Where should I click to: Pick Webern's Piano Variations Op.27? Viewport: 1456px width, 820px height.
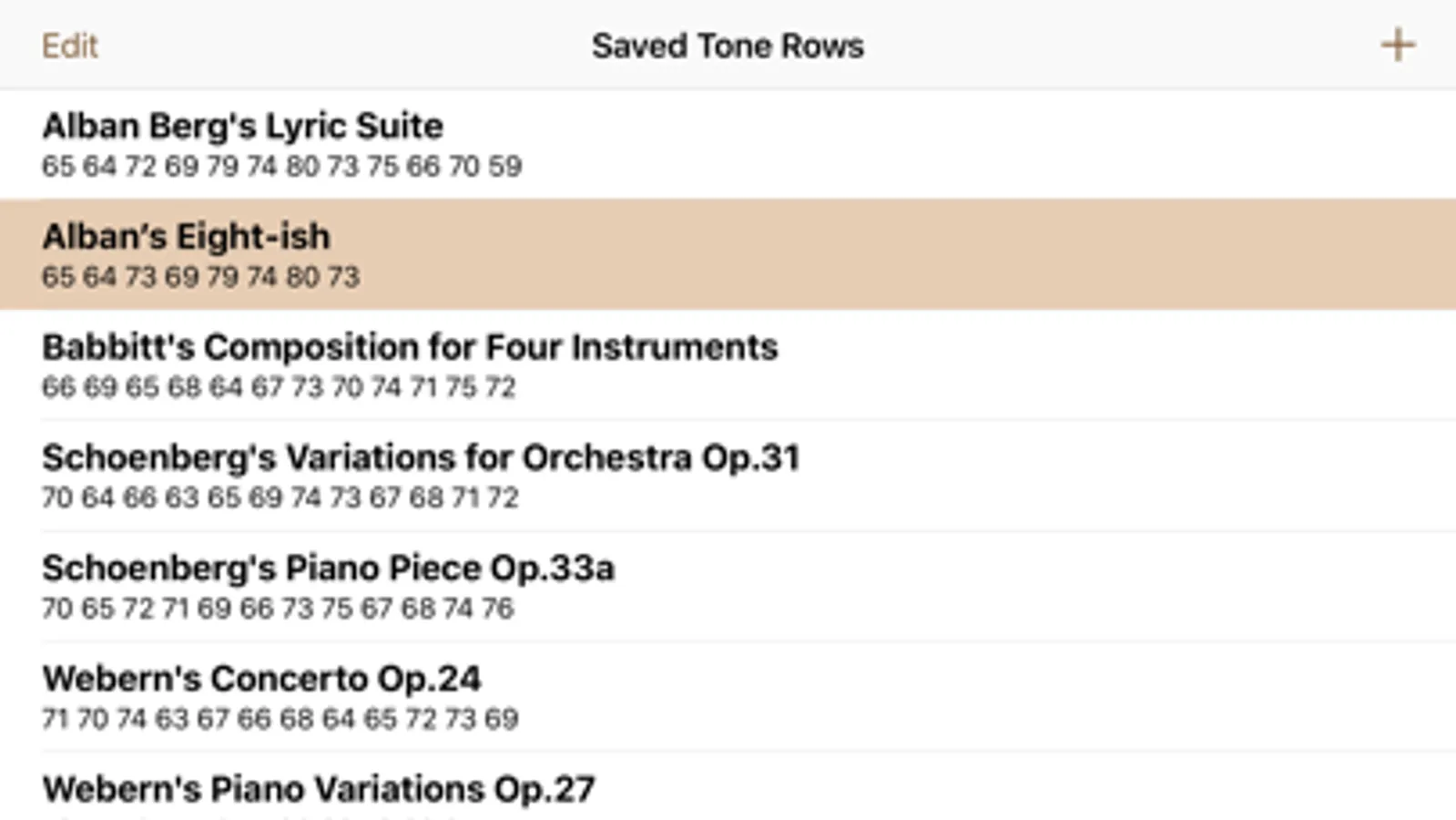coord(319,789)
